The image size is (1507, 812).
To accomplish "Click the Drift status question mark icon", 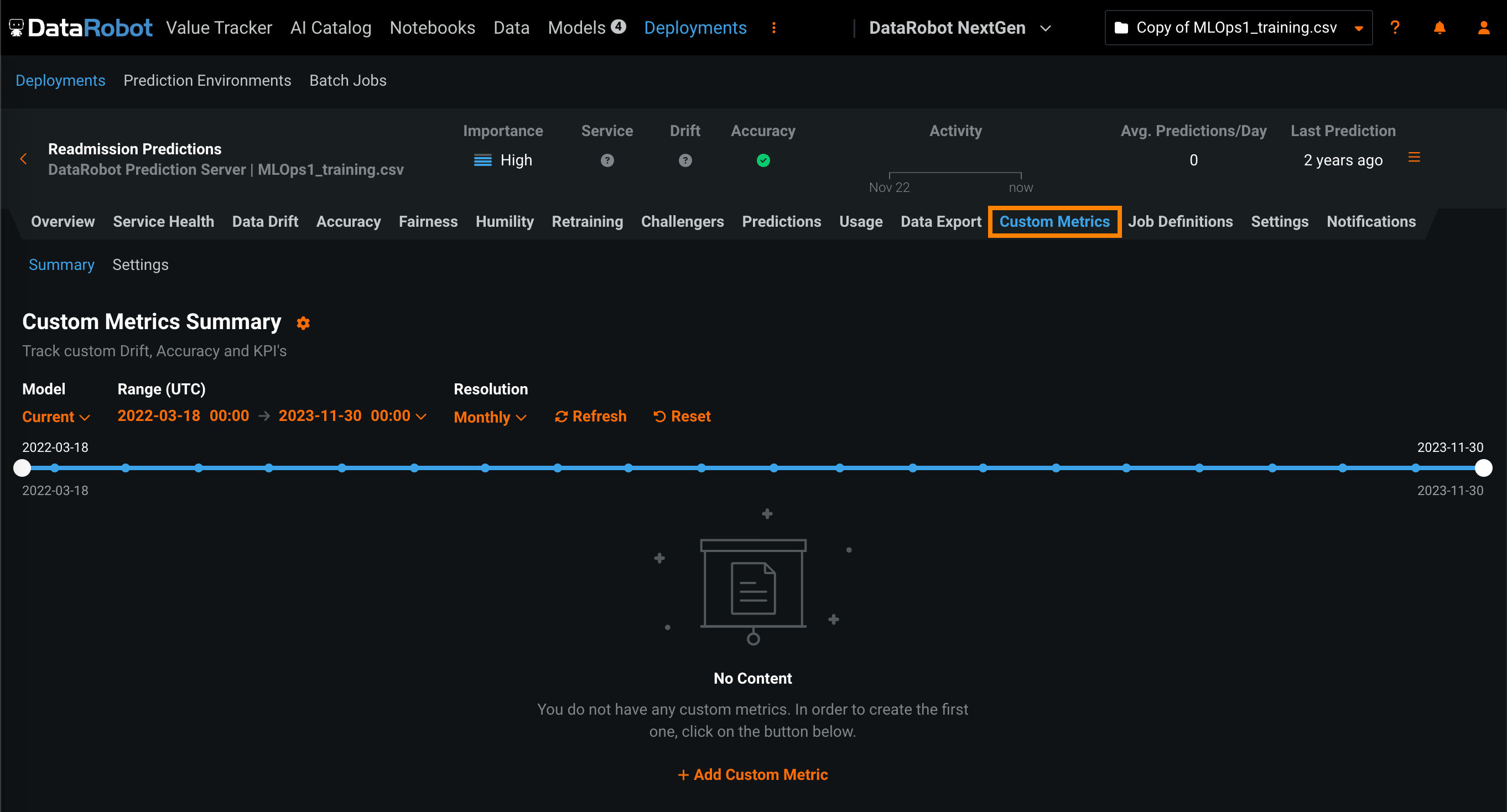I will pyautogui.click(x=684, y=160).
